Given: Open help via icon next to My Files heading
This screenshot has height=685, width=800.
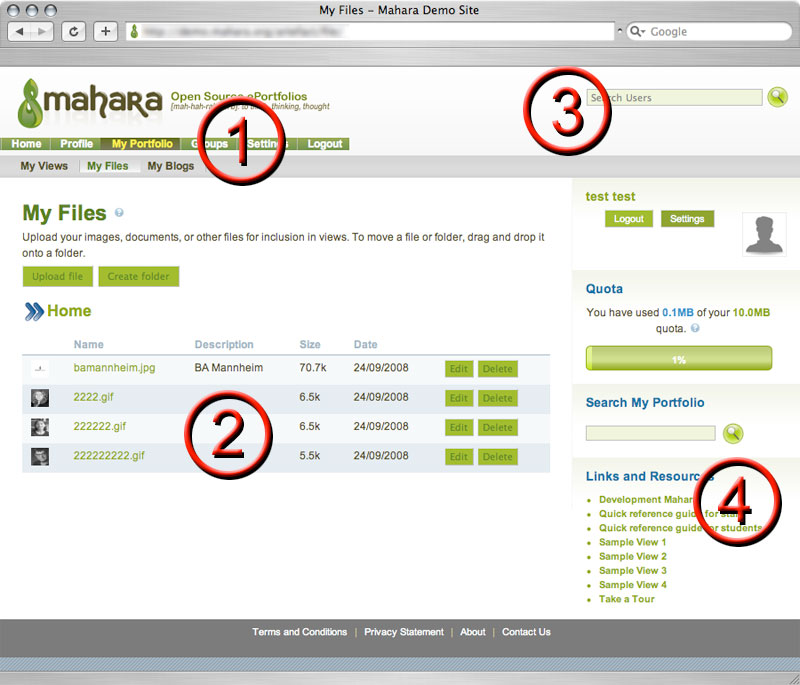Looking at the screenshot, I should click(x=120, y=214).
